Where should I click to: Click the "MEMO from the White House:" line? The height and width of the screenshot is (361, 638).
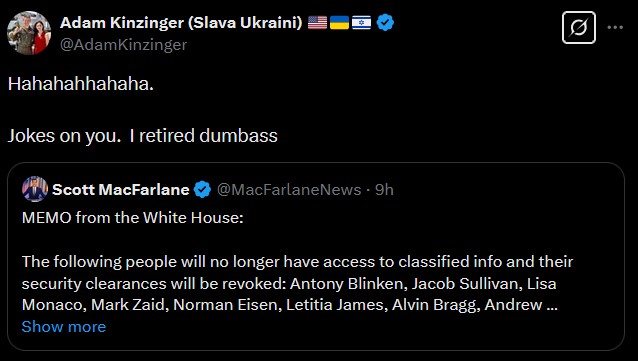[133, 218]
